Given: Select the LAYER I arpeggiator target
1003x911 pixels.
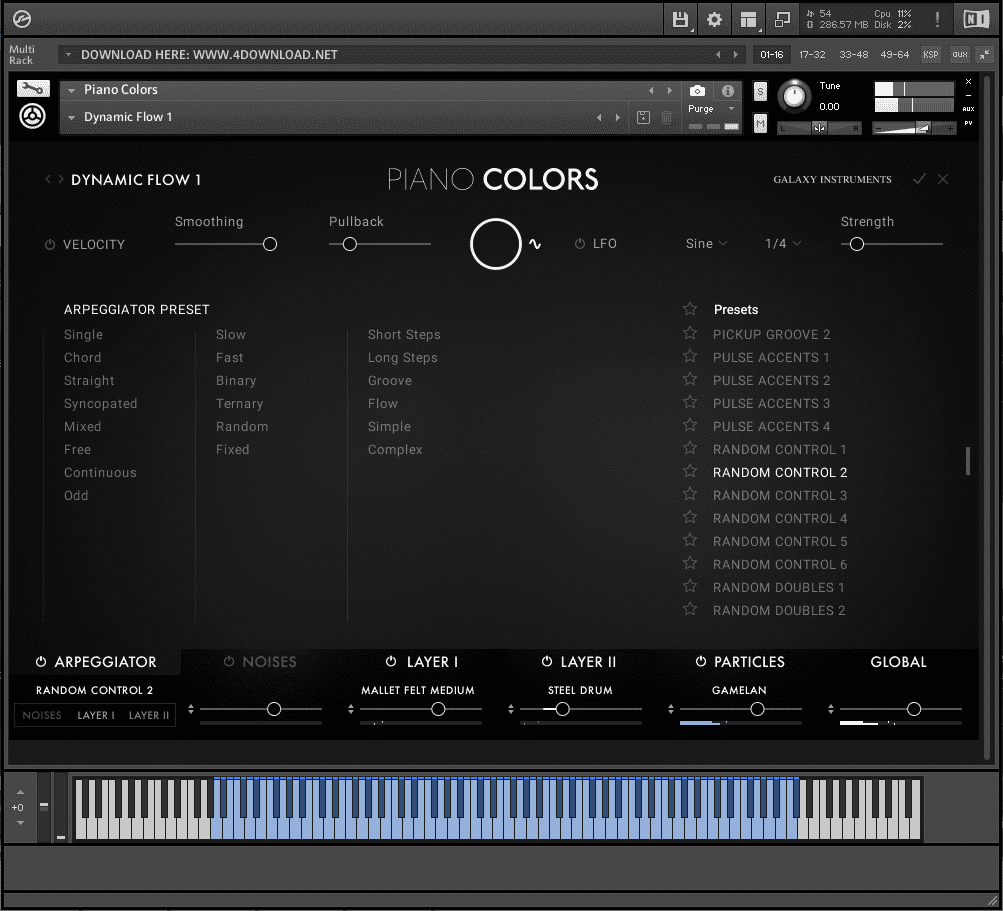Looking at the screenshot, I should (x=96, y=715).
